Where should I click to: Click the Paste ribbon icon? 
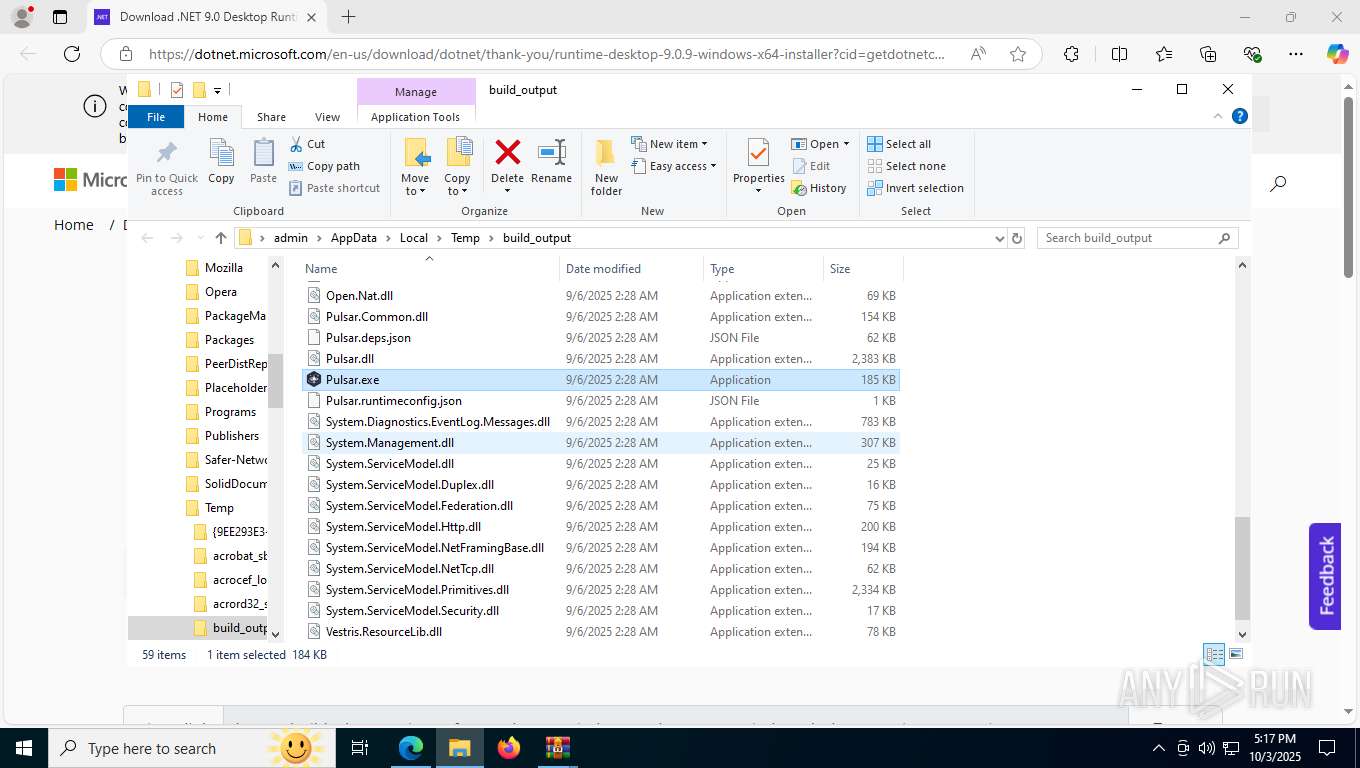click(263, 162)
